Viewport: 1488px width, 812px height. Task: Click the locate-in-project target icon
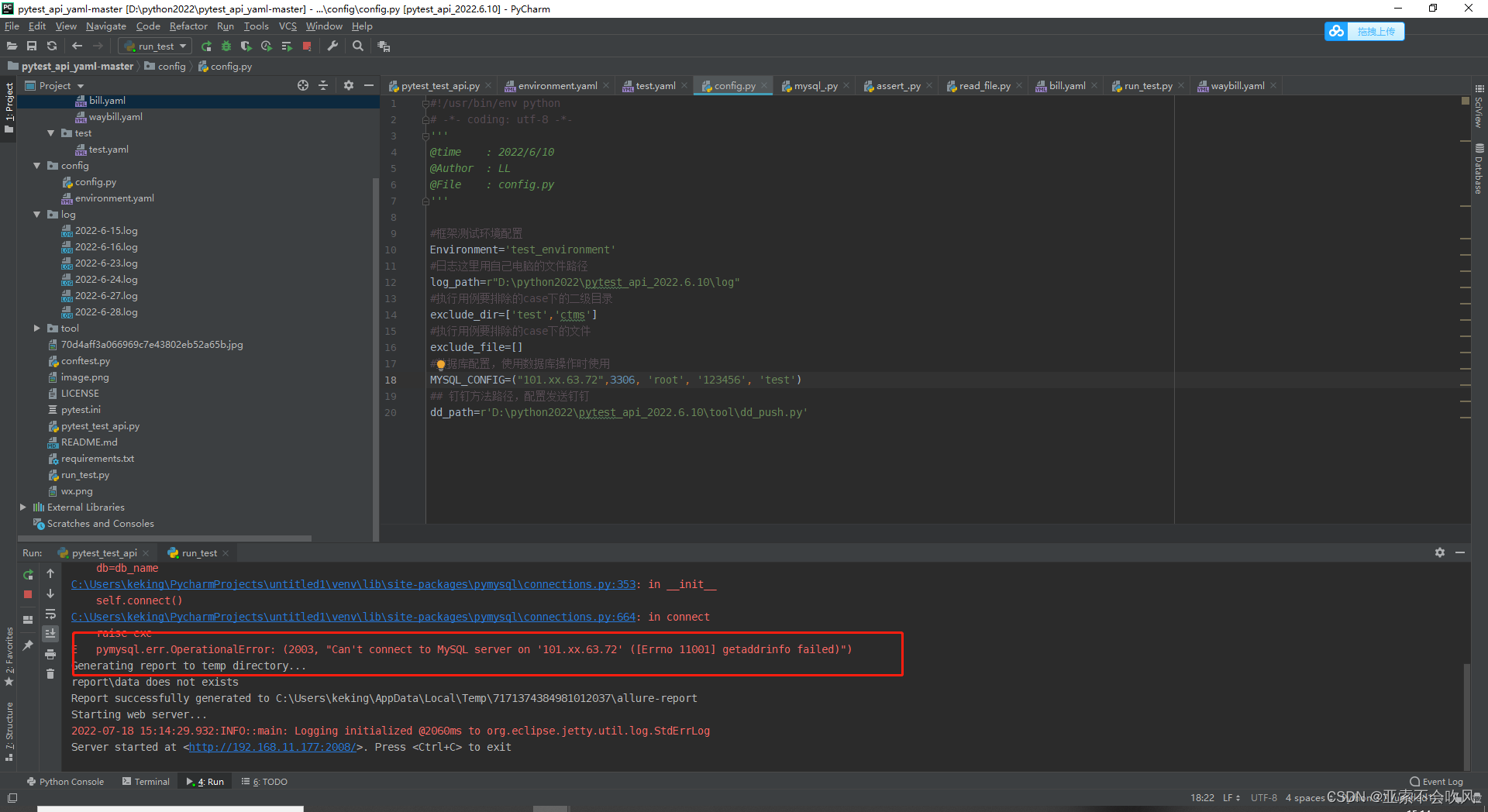coord(303,85)
